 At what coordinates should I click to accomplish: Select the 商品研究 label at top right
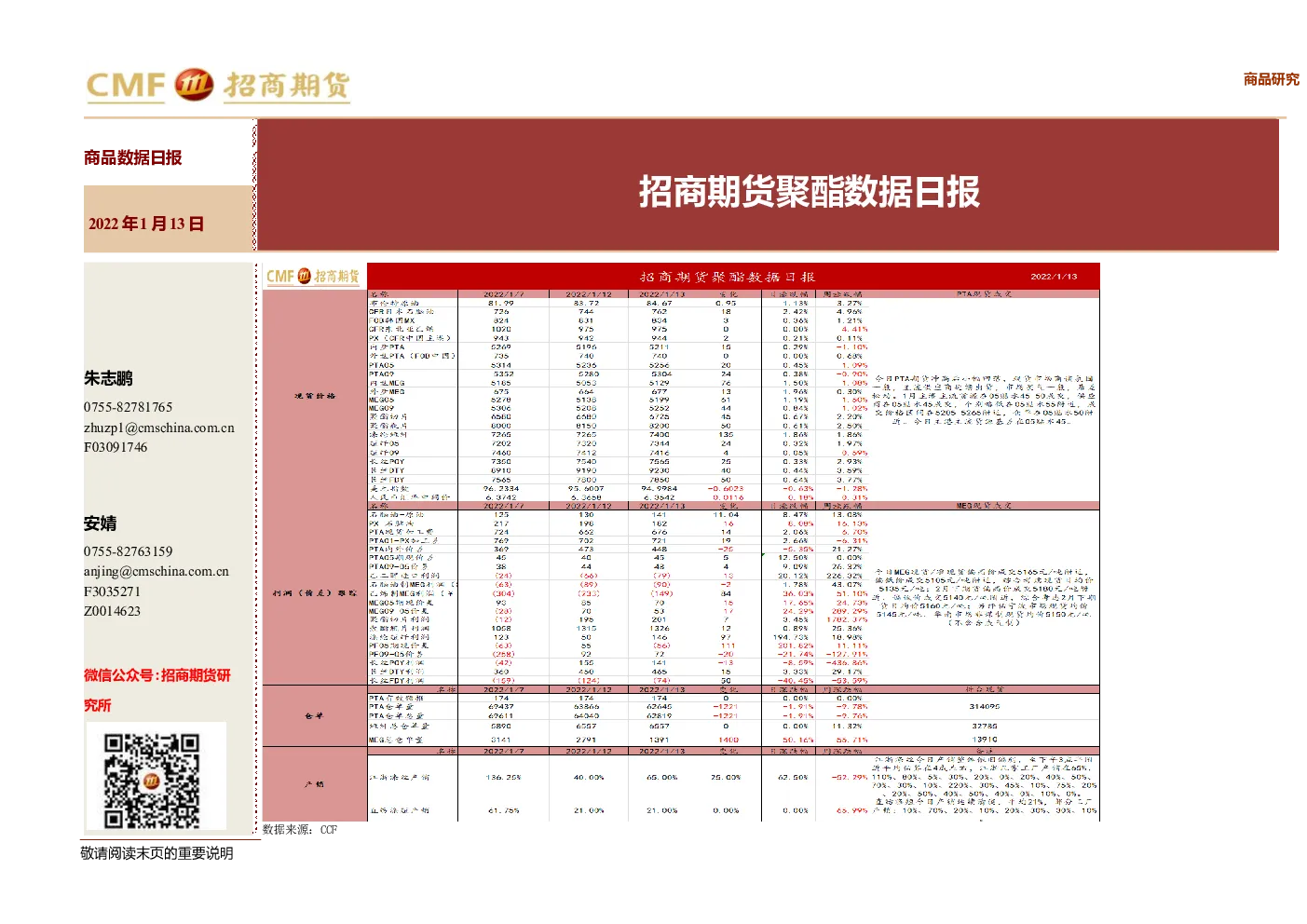pos(1271,79)
